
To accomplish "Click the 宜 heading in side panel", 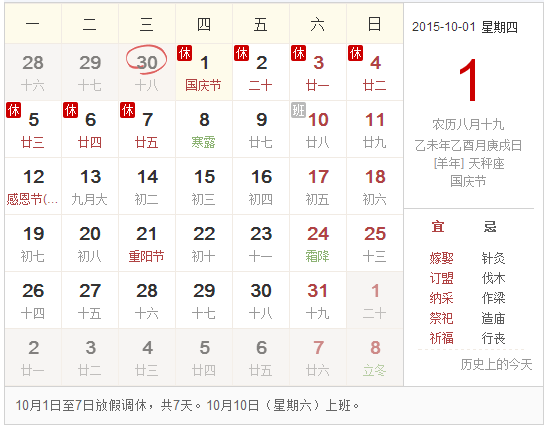I will pyautogui.click(x=438, y=227).
